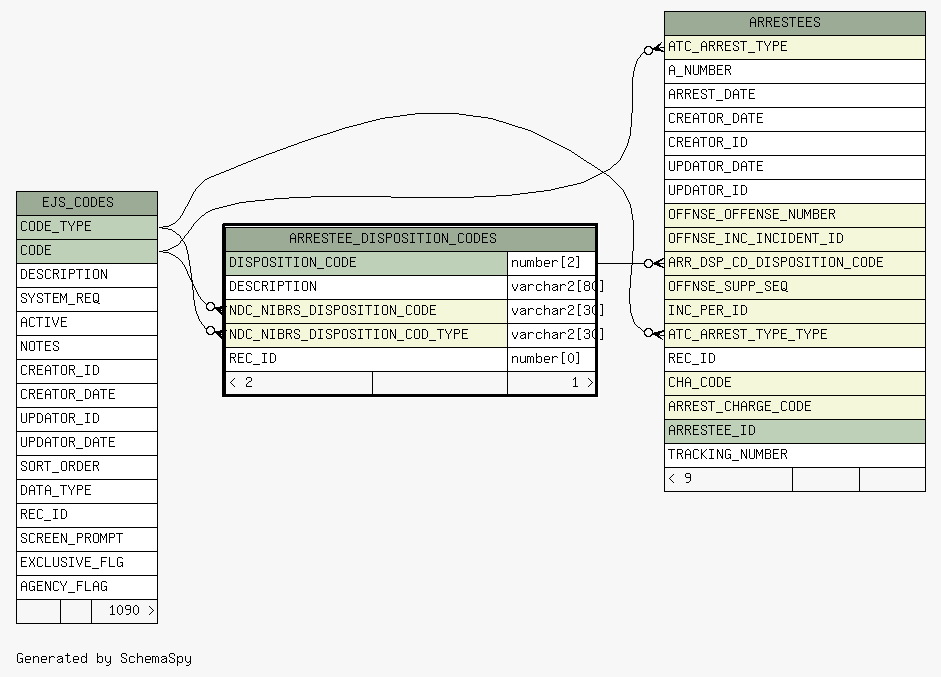
Task: Select the OFFNSE_SUPP_SEQ column
Action: tap(795, 287)
